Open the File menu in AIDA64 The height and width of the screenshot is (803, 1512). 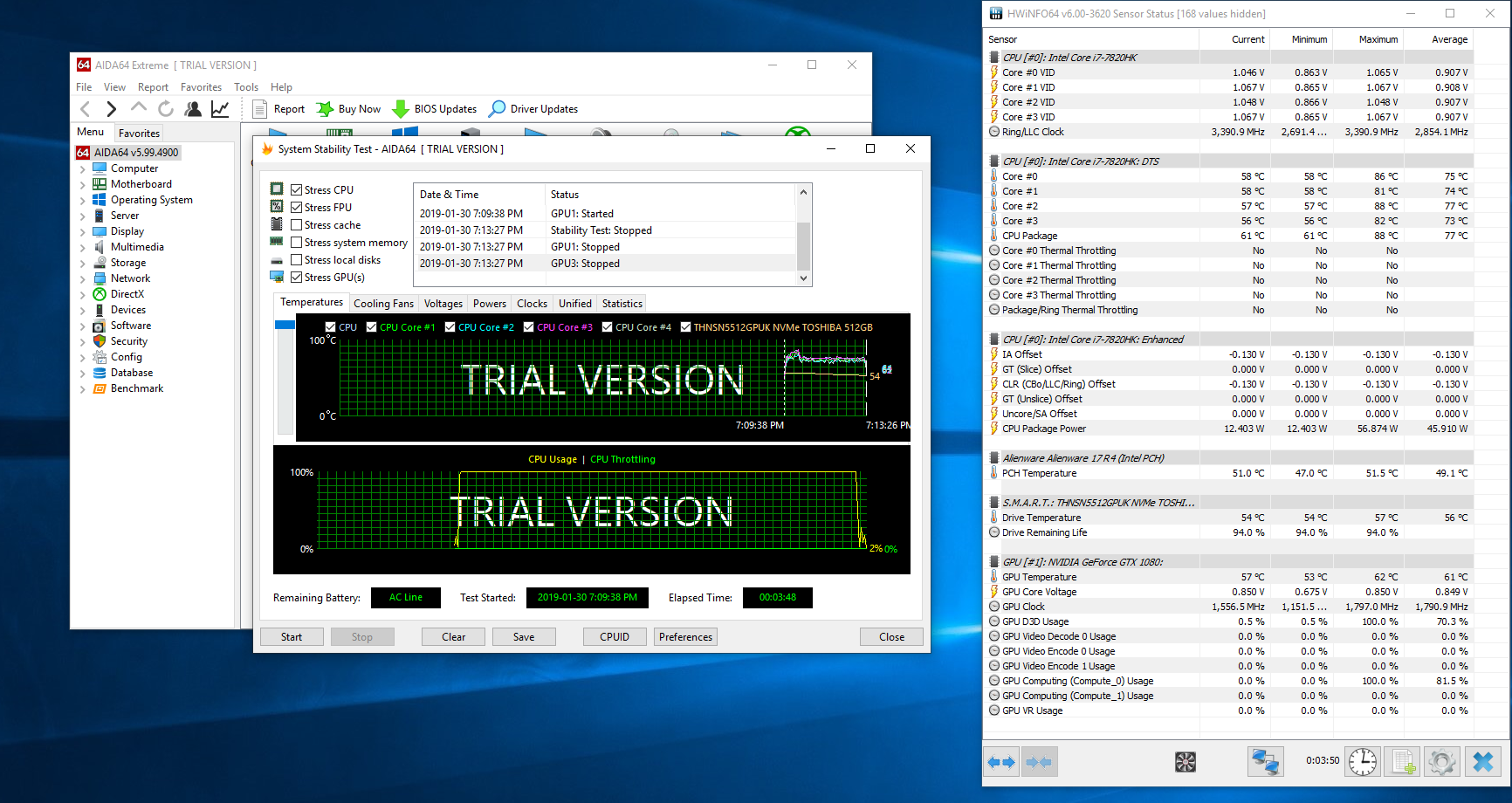[x=84, y=87]
